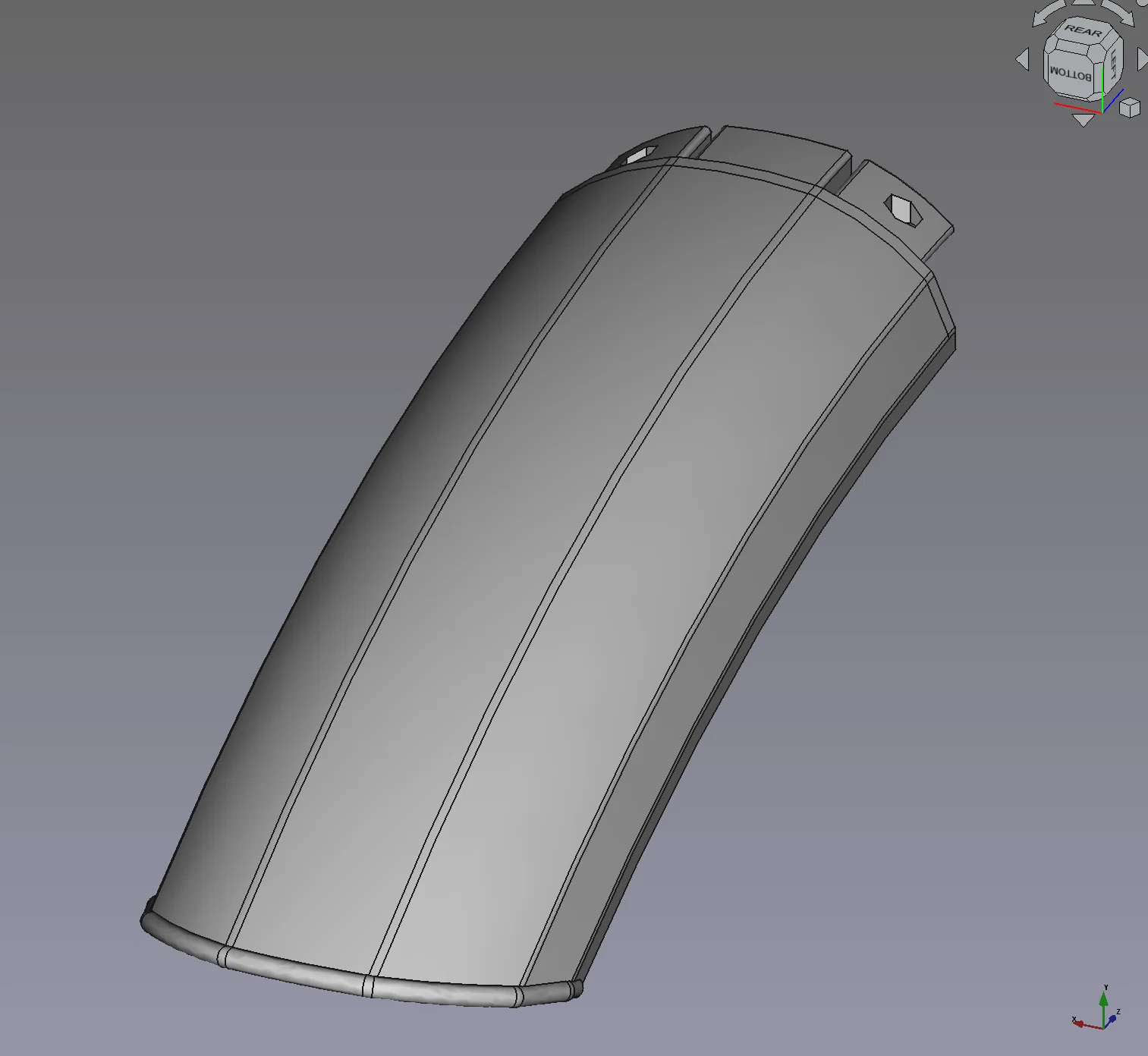This screenshot has height=1056, width=1148.
Task: Rotate view with the navigation cube's right arrow
Action: [x=1142, y=59]
